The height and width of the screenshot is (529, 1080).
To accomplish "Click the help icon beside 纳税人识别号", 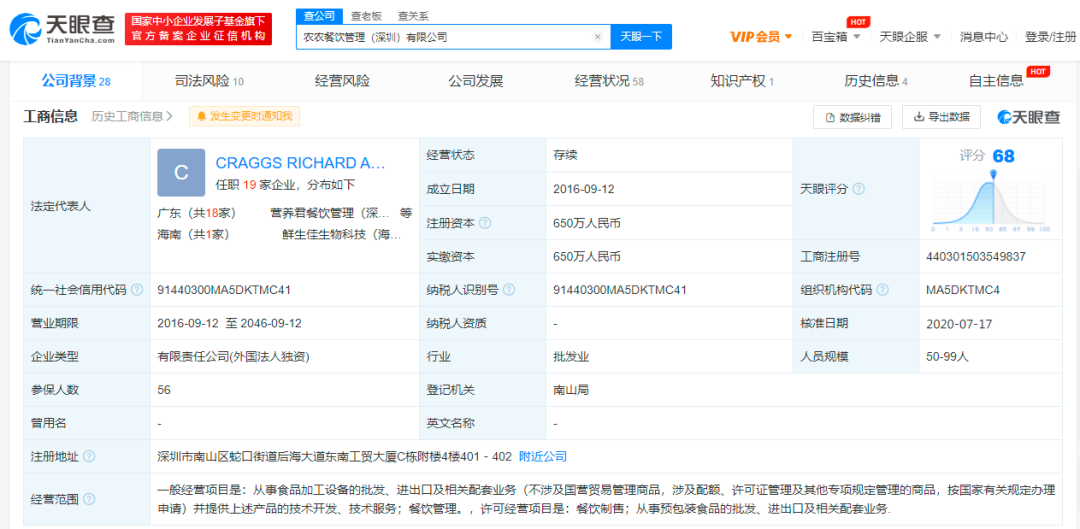I will (508, 289).
